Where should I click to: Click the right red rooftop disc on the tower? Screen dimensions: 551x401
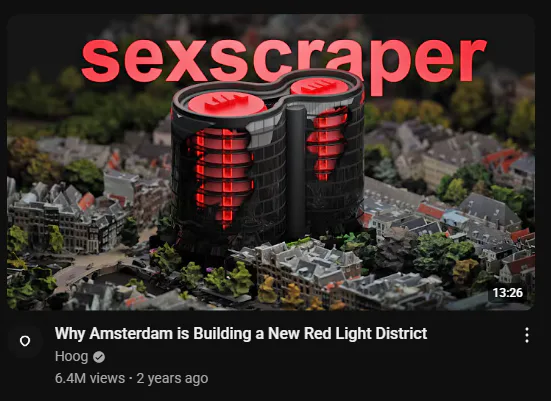pos(320,86)
